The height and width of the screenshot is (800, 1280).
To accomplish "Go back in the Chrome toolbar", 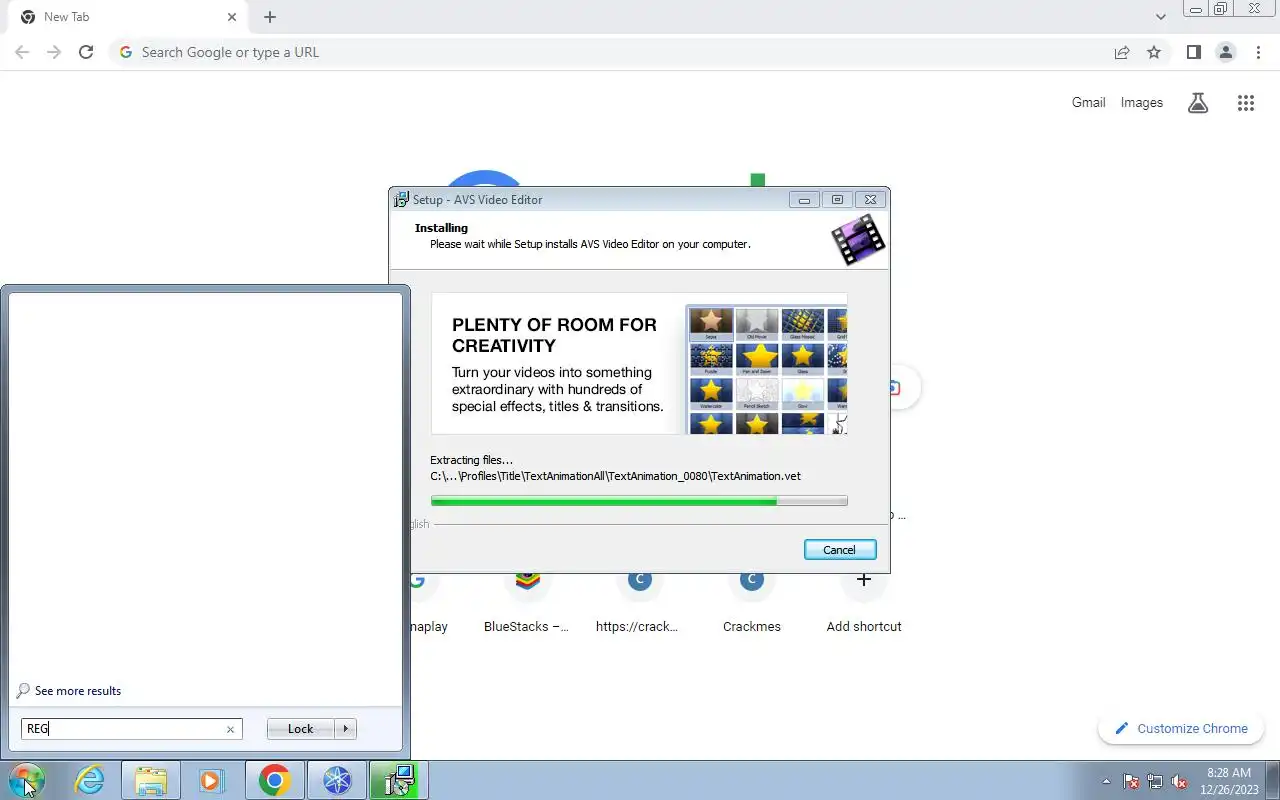I will (22, 52).
